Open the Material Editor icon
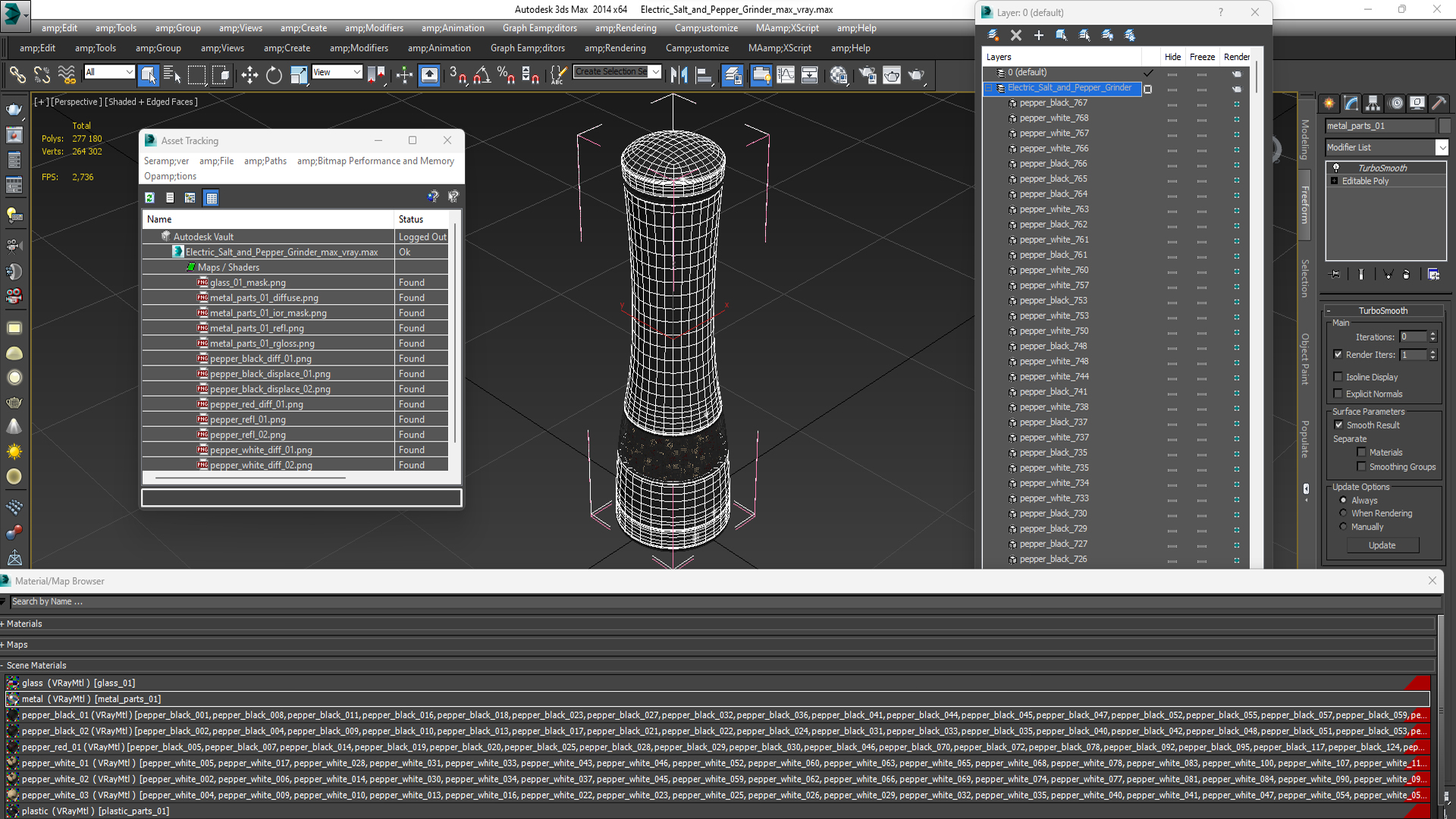The width and height of the screenshot is (1456, 819). click(839, 74)
